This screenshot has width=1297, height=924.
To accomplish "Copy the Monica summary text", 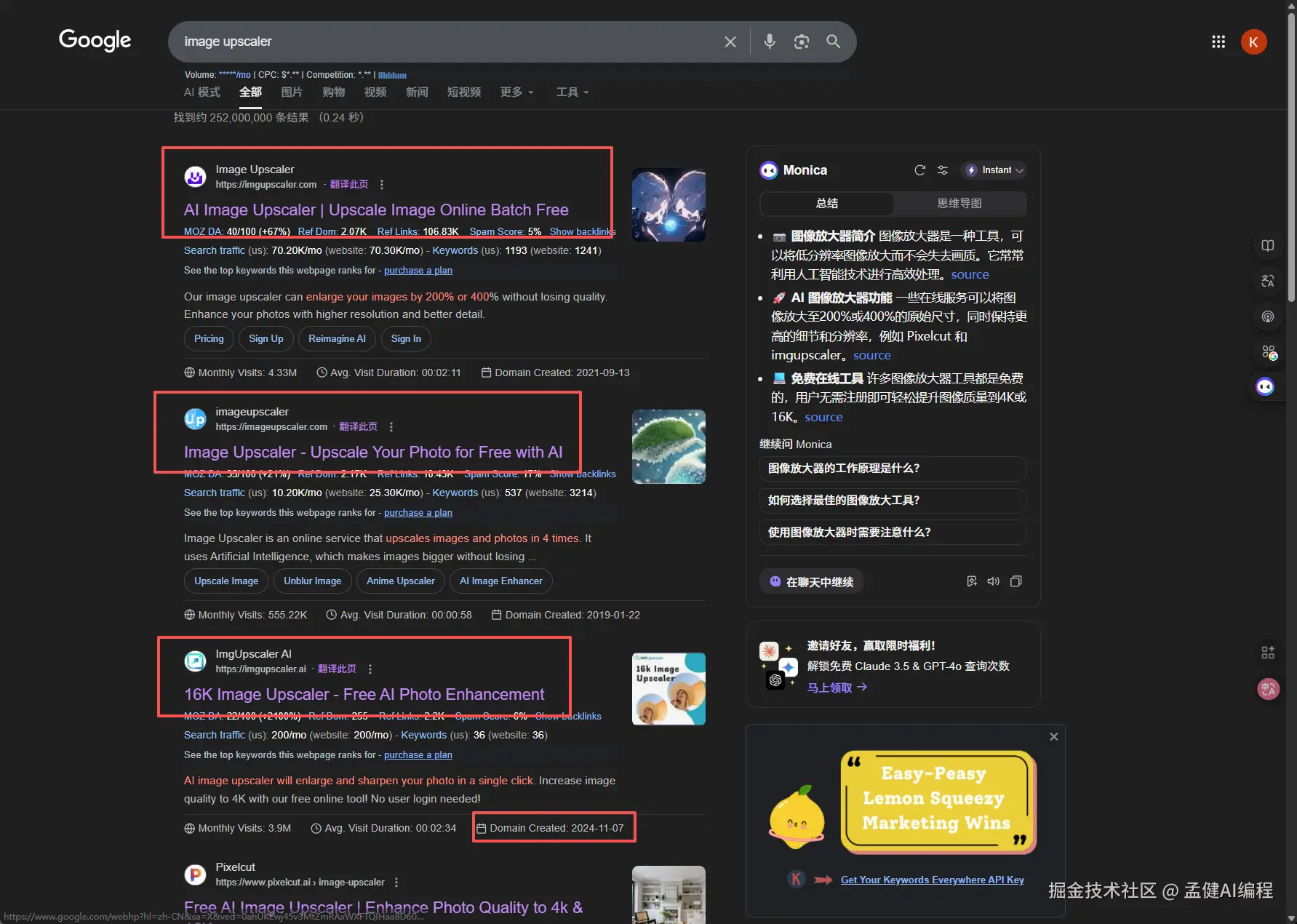I will 1016,581.
